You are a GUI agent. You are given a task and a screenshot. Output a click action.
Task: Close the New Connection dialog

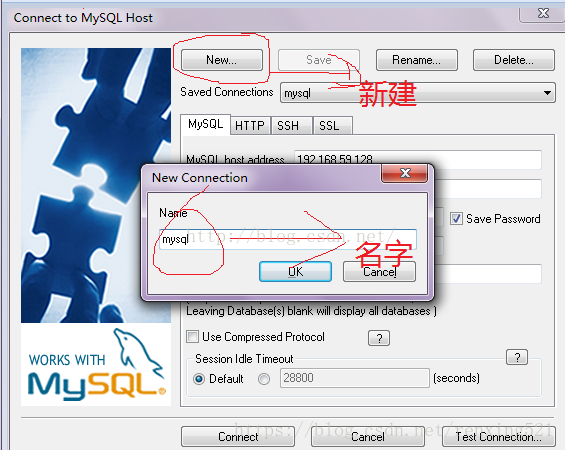(405, 173)
